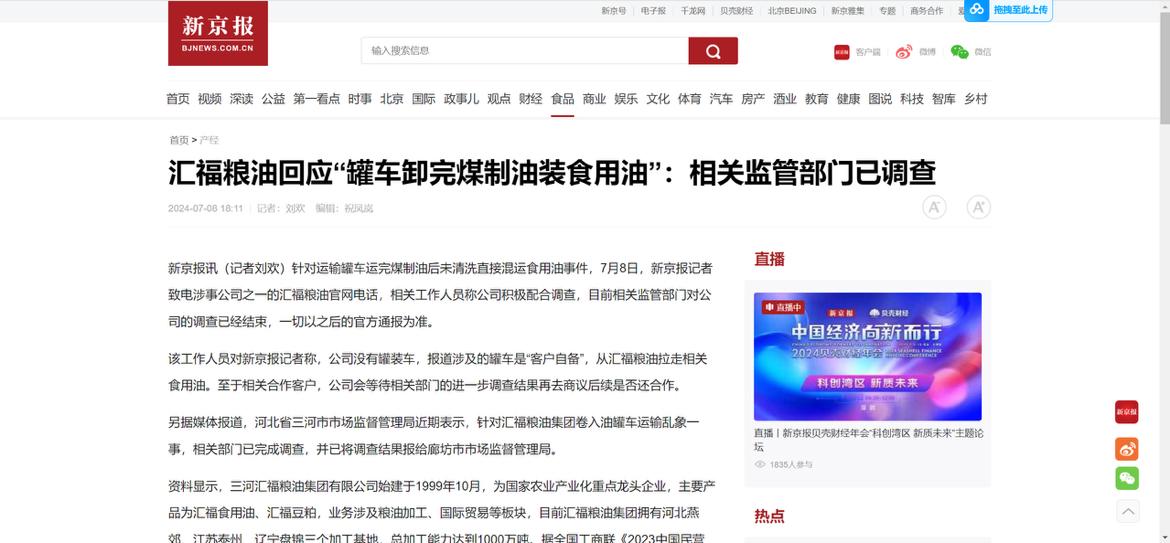Open the 深读 navigation tab
This screenshot has width=1170, height=543.
242,98
